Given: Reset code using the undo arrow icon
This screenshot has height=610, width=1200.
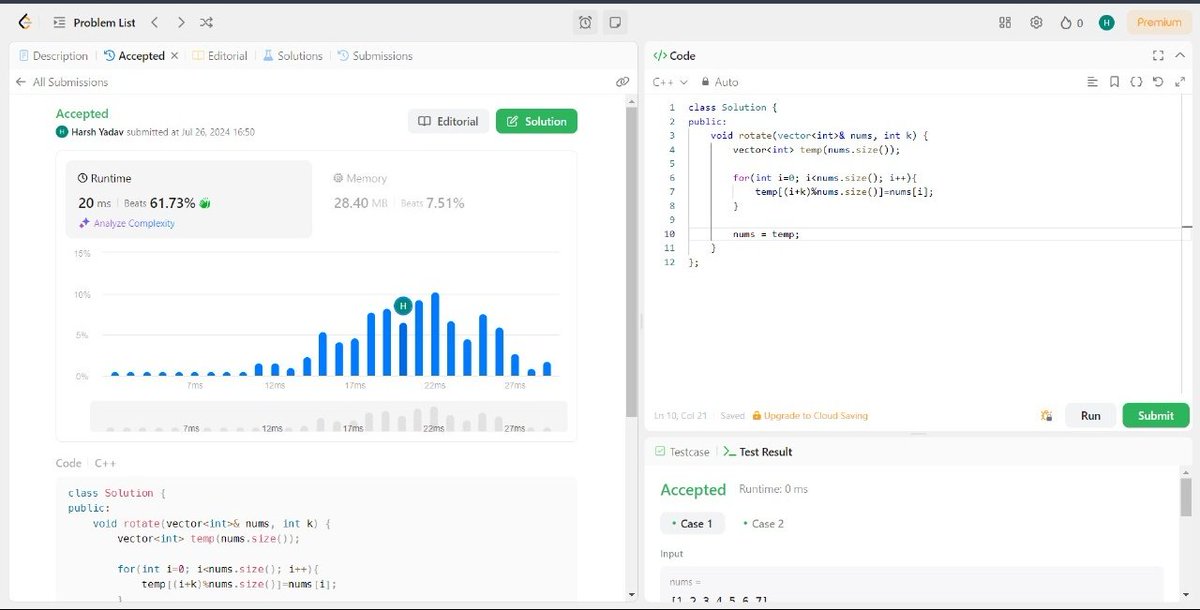Looking at the screenshot, I should click(1158, 82).
